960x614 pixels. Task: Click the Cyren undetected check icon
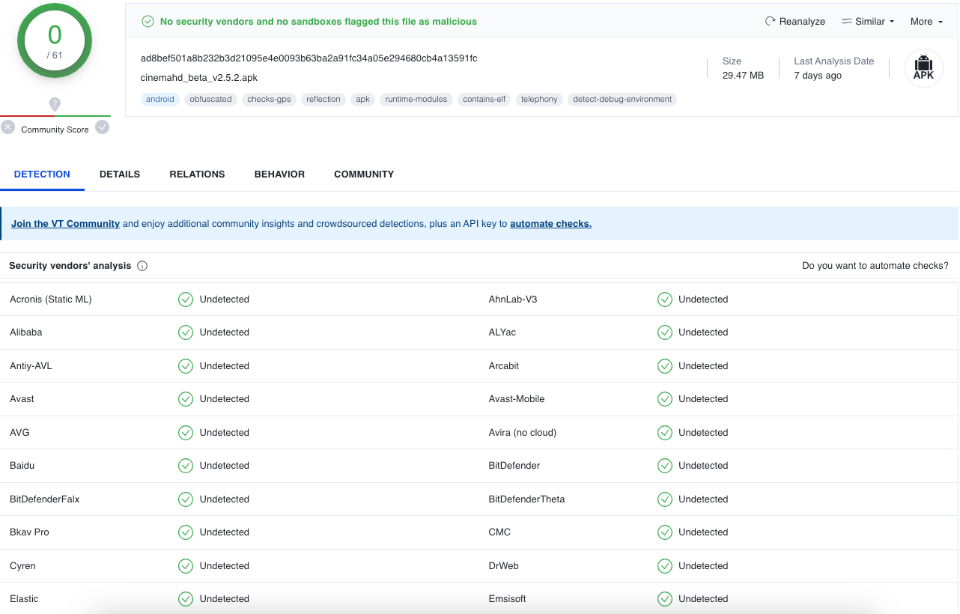pos(186,566)
